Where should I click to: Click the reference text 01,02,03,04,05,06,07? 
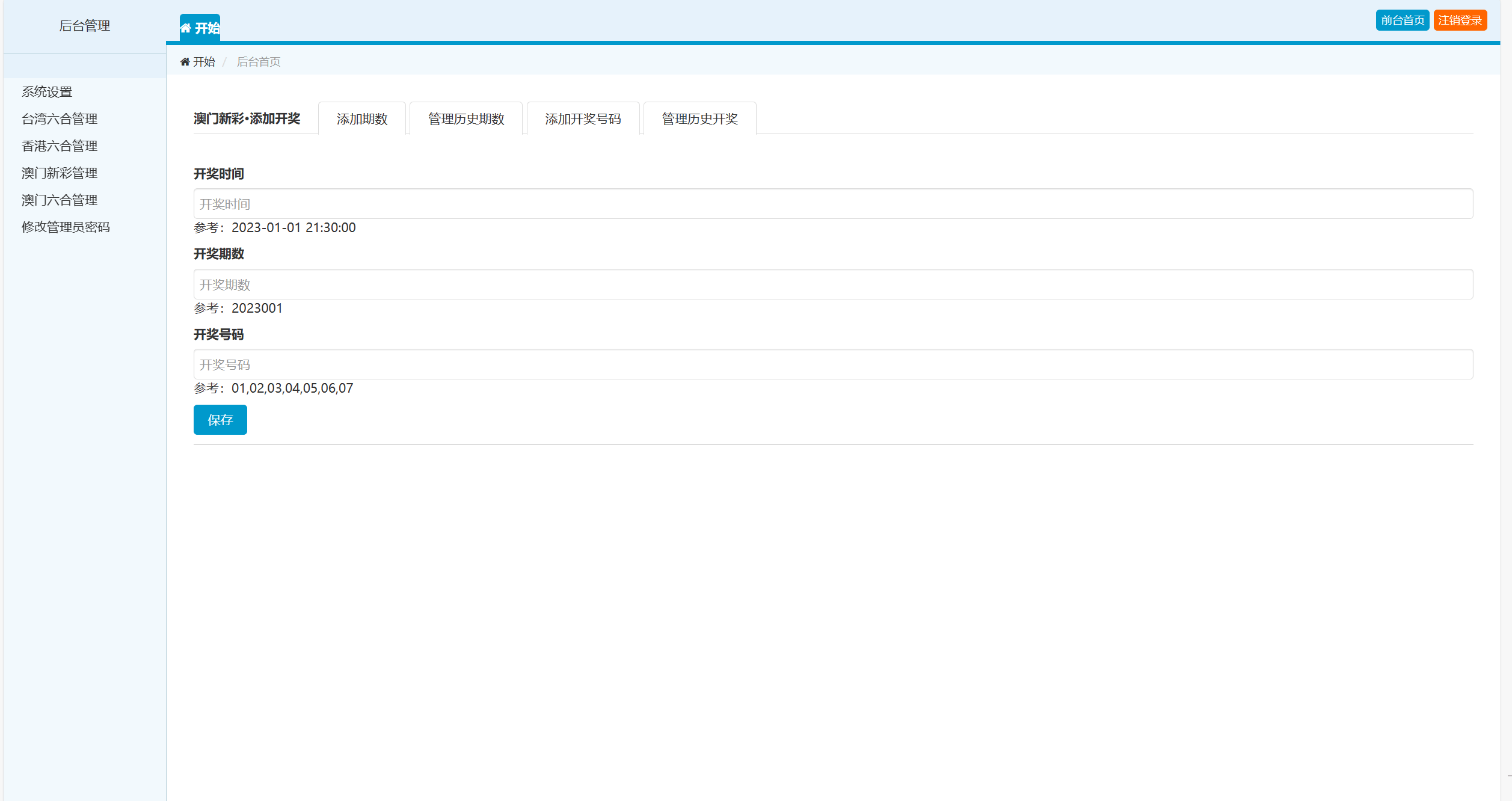(292, 388)
